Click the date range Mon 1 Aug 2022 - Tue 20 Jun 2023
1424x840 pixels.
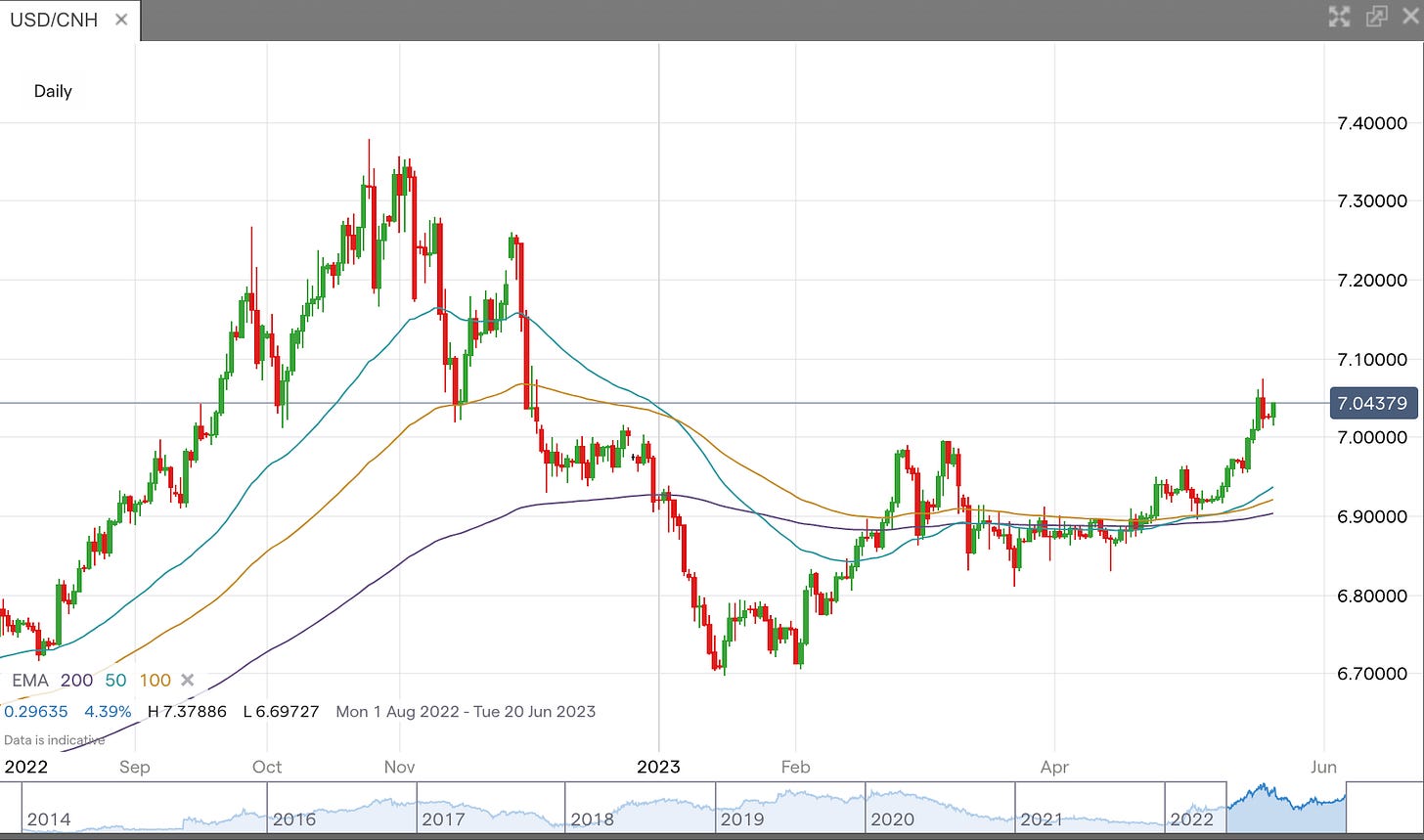(466, 711)
